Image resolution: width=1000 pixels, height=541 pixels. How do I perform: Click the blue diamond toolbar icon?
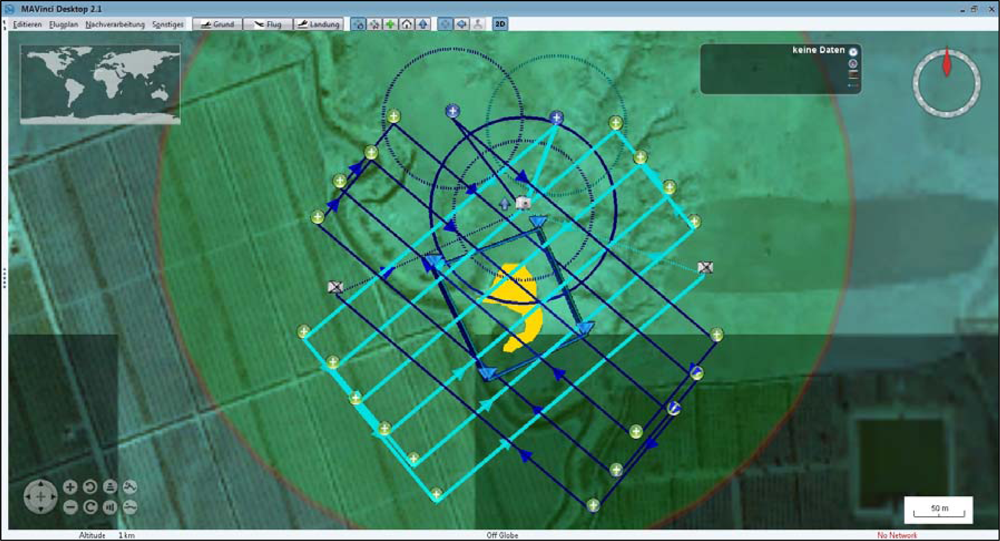point(461,24)
